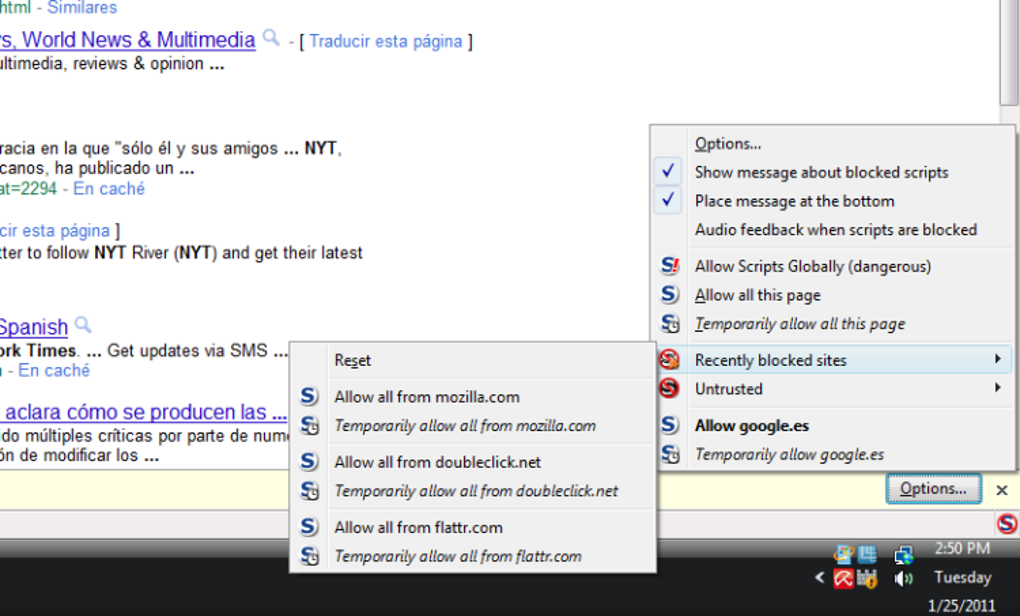The height and width of the screenshot is (616, 1020).
Task: Click the 2:50 PM taskbar clock
Action: (962, 548)
